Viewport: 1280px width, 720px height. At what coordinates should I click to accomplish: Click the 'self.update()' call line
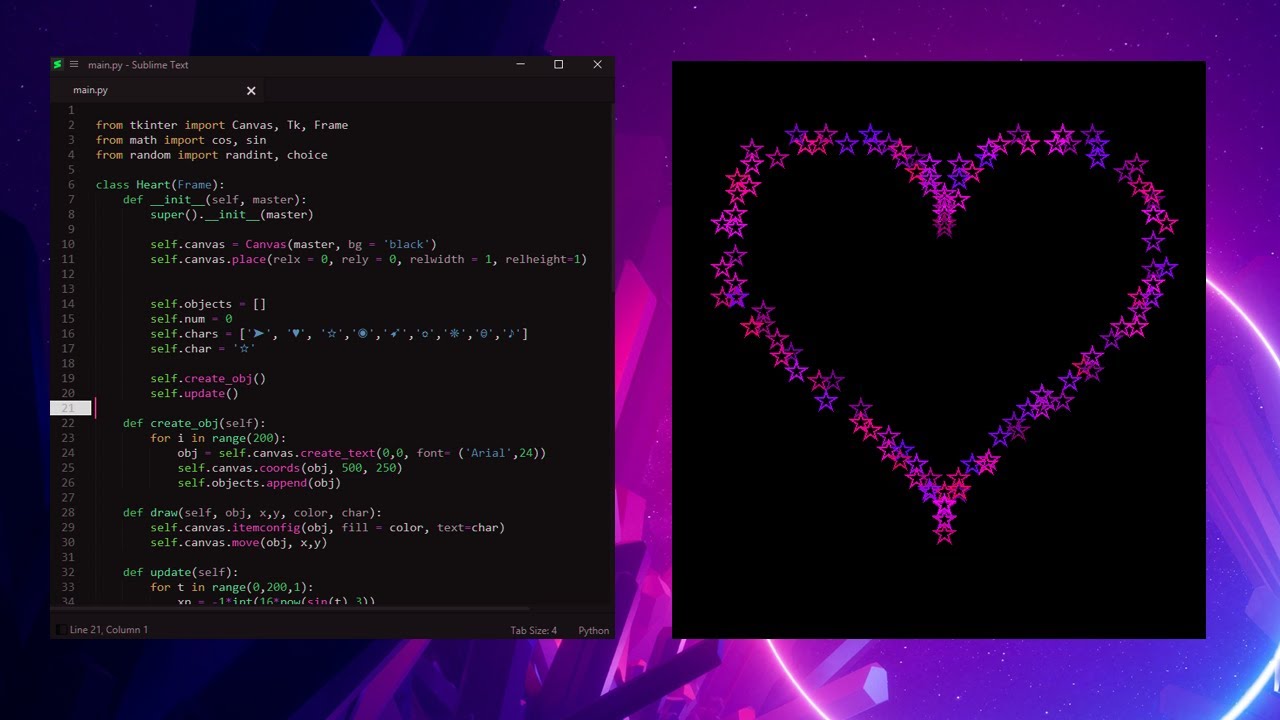[x=195, y=393]
